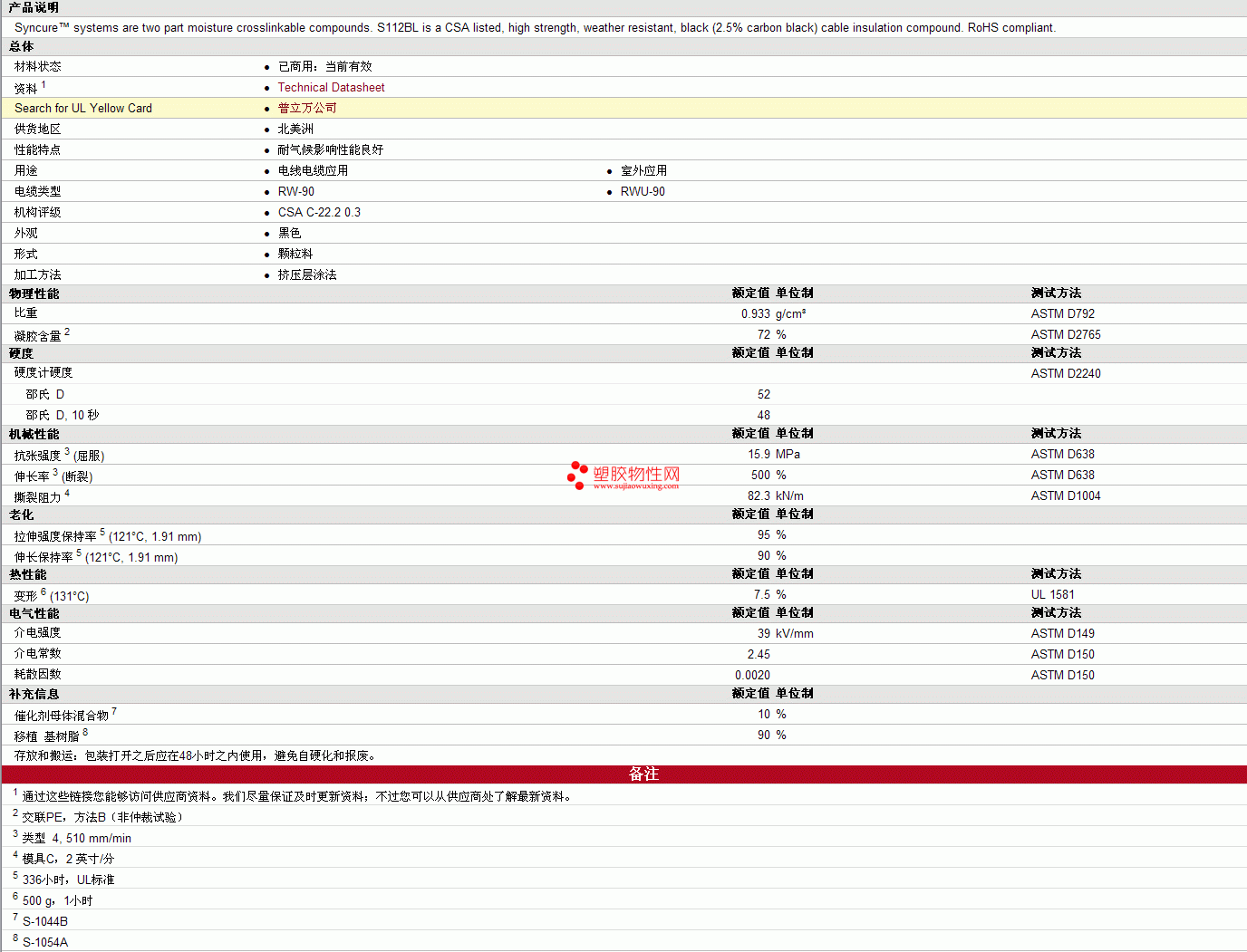Select the Search for UL Yellow Card row

coord(623,108)
